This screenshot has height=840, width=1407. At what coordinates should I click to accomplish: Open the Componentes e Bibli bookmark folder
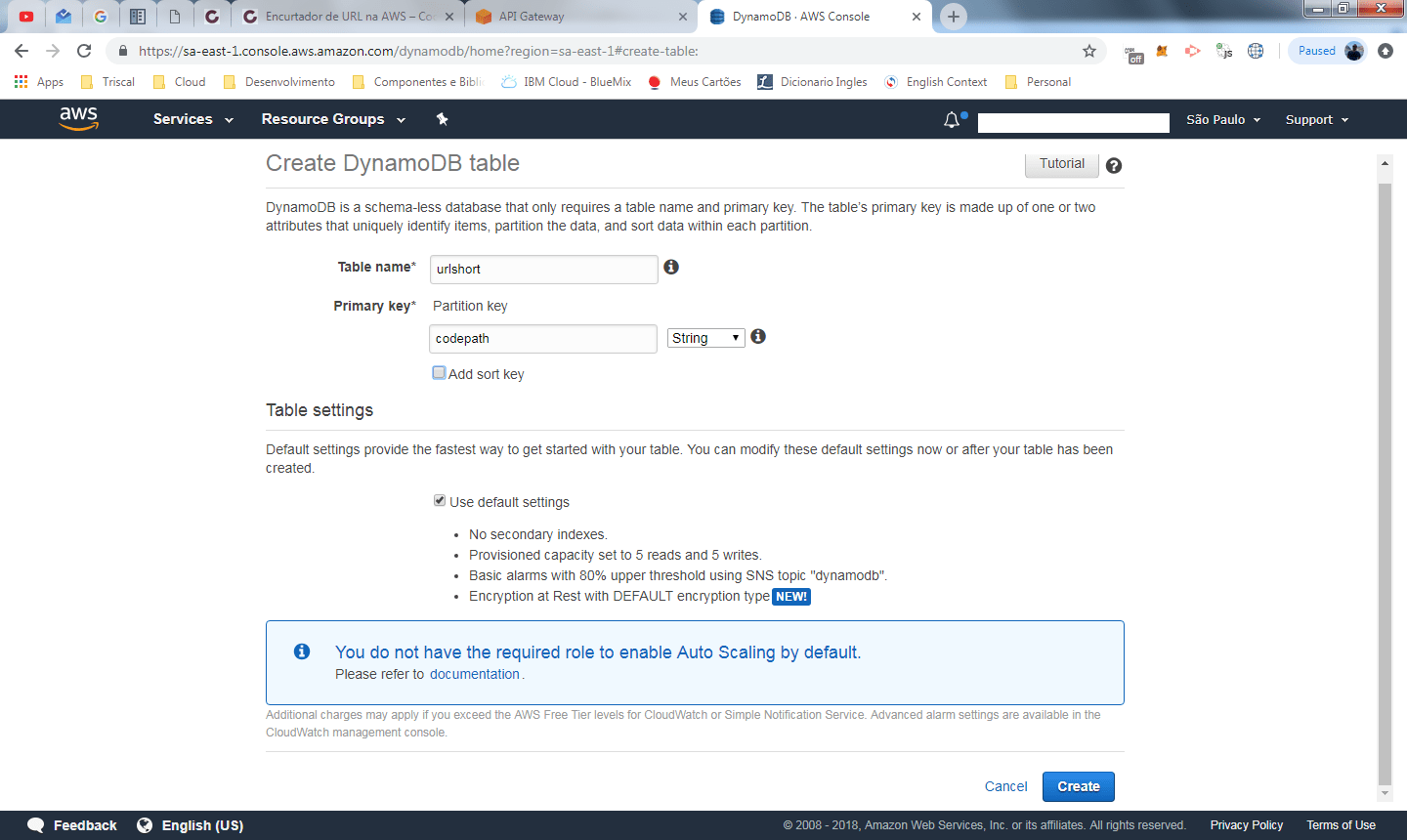(x=417, y=82)
